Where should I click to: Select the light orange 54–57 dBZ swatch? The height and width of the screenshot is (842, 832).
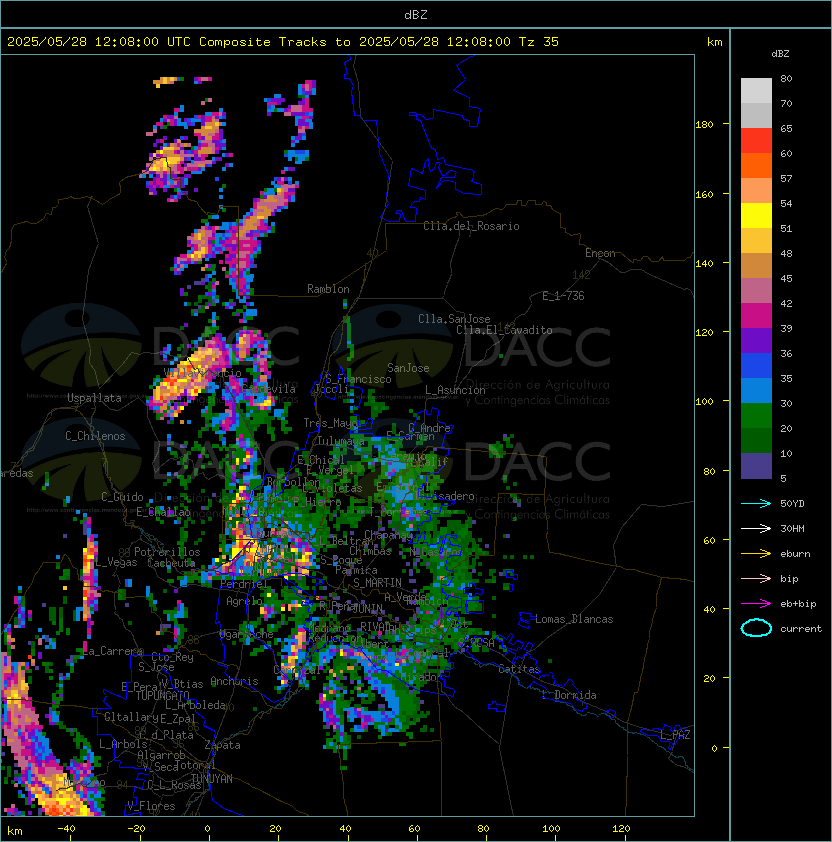coord(756,191)
